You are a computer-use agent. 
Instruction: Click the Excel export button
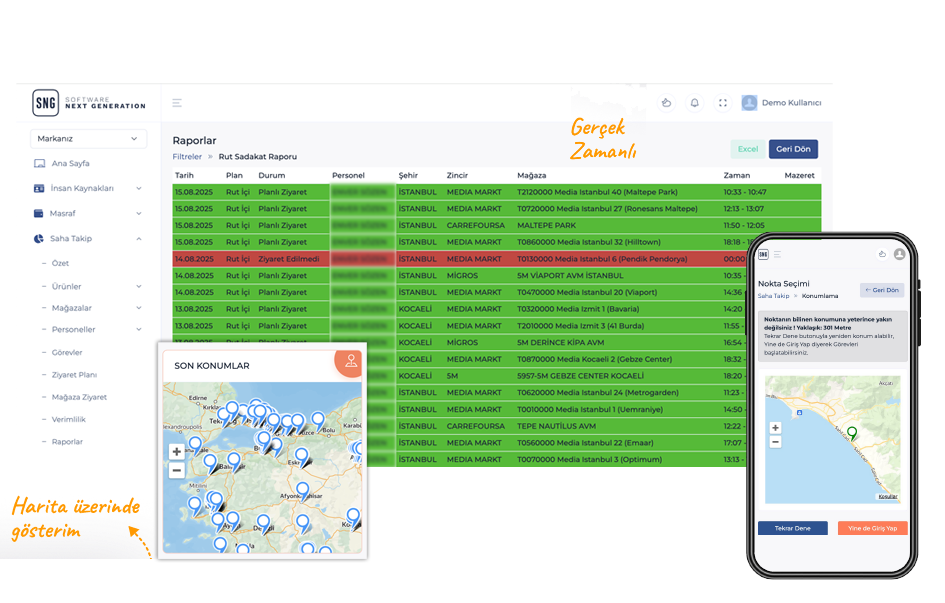(747, 149)
